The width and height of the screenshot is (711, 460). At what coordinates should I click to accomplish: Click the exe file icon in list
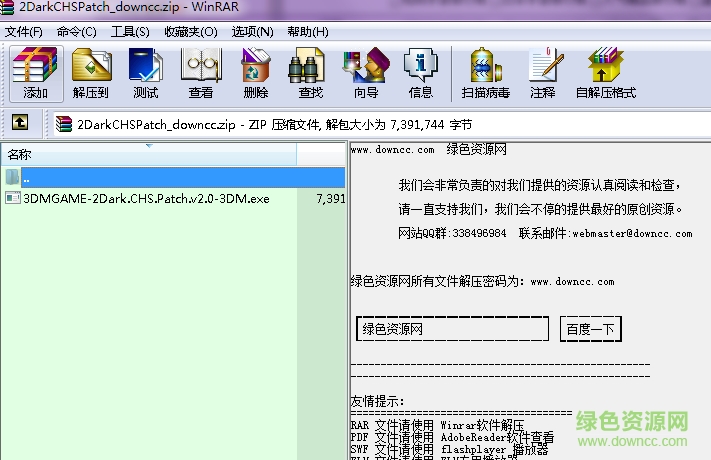pyautogui.click(x=13, y=198)
